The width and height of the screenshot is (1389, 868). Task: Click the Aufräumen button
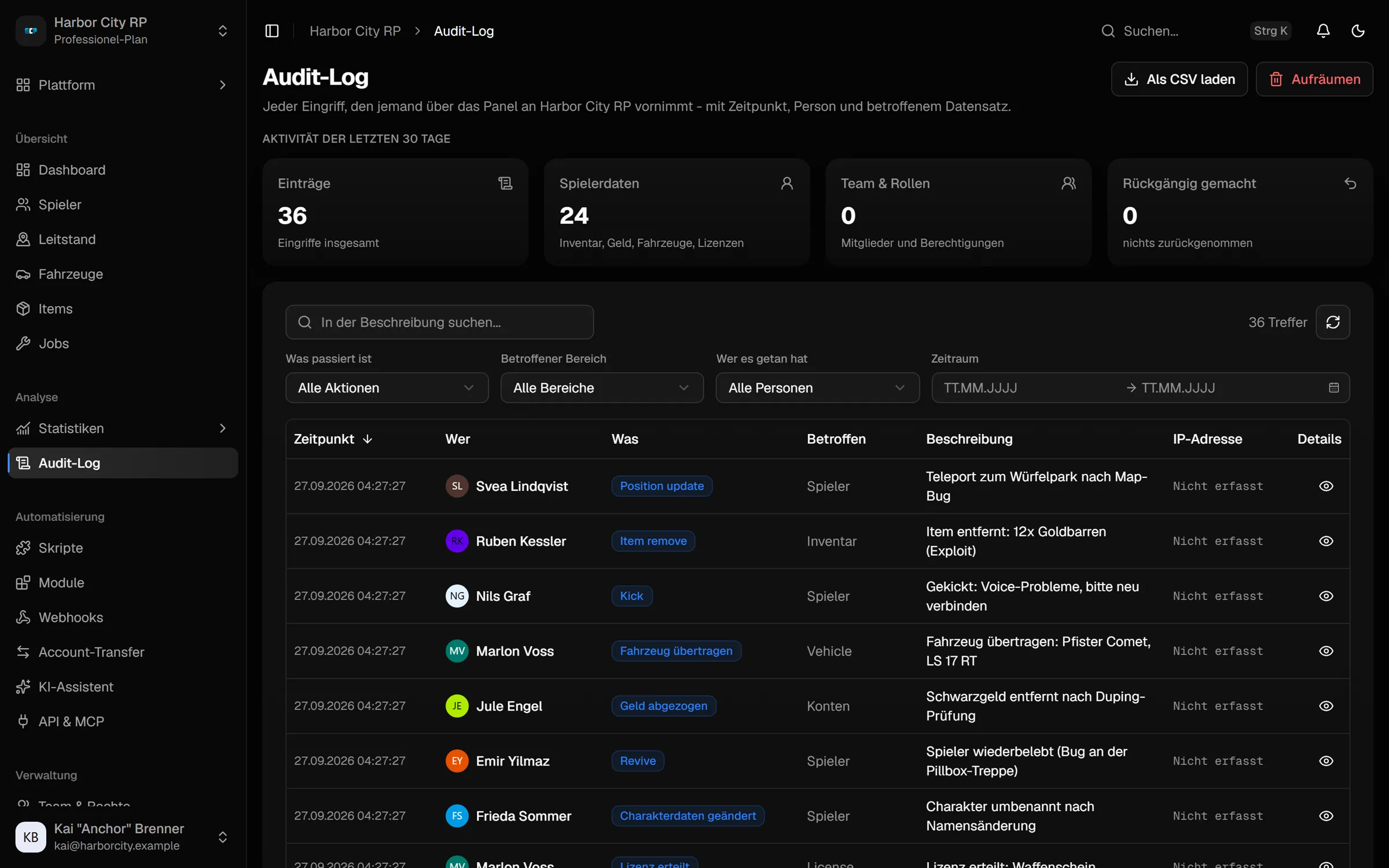pyautogui.click(x=1314, y=79)
